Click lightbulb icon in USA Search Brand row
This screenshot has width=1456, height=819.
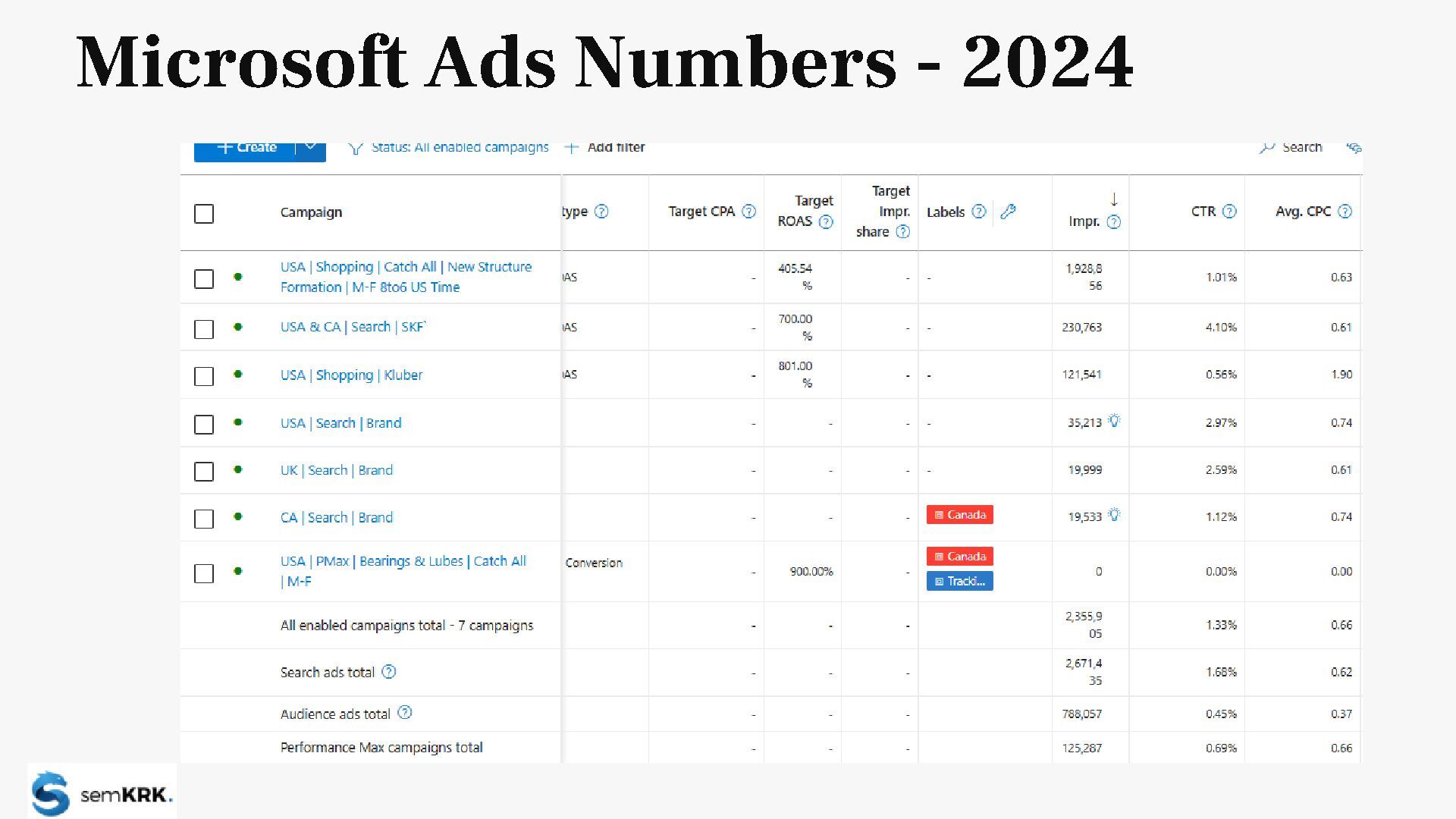pos(1113,421)
